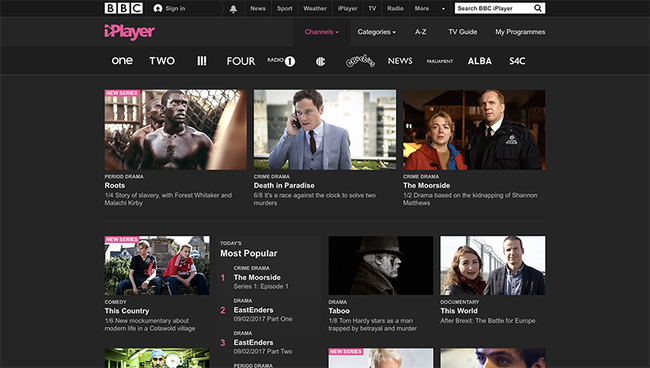The width and height of the screenshot is (650, 368).
Task: Select BBC One channel logo
Action: [x=122, y=61]
